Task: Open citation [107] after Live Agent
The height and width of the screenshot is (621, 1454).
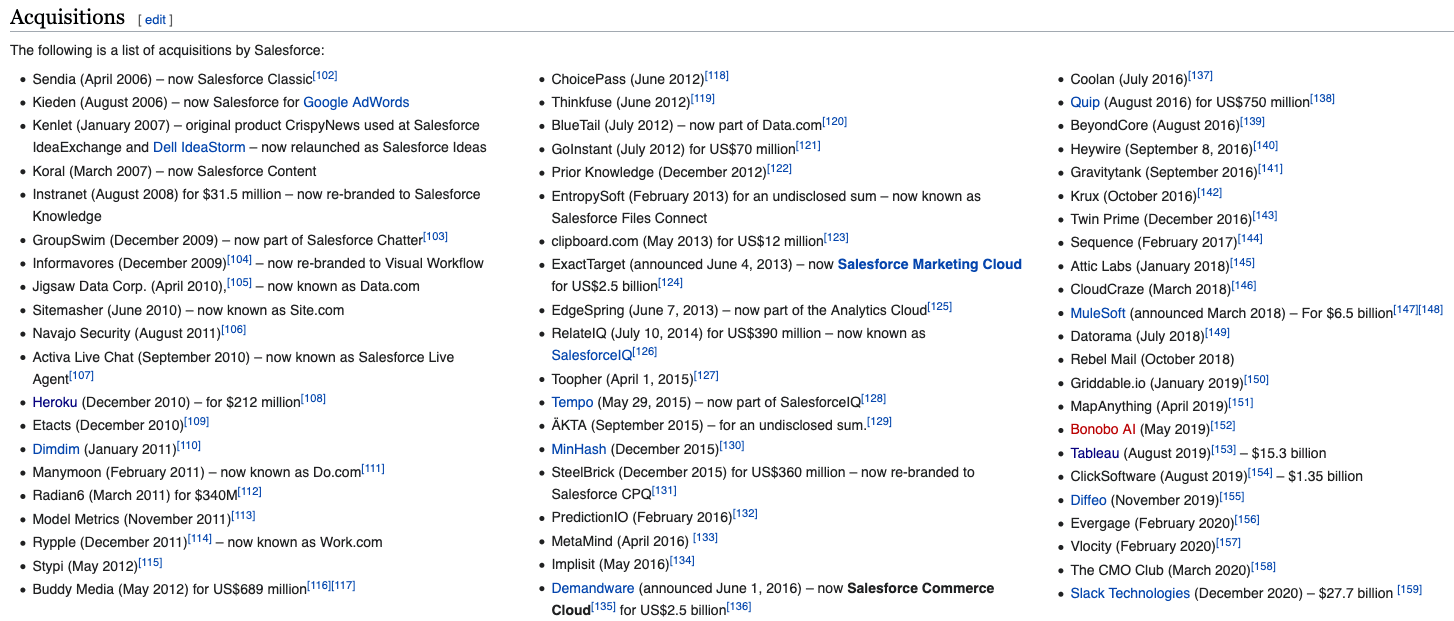Action: (x=81, y=375)
